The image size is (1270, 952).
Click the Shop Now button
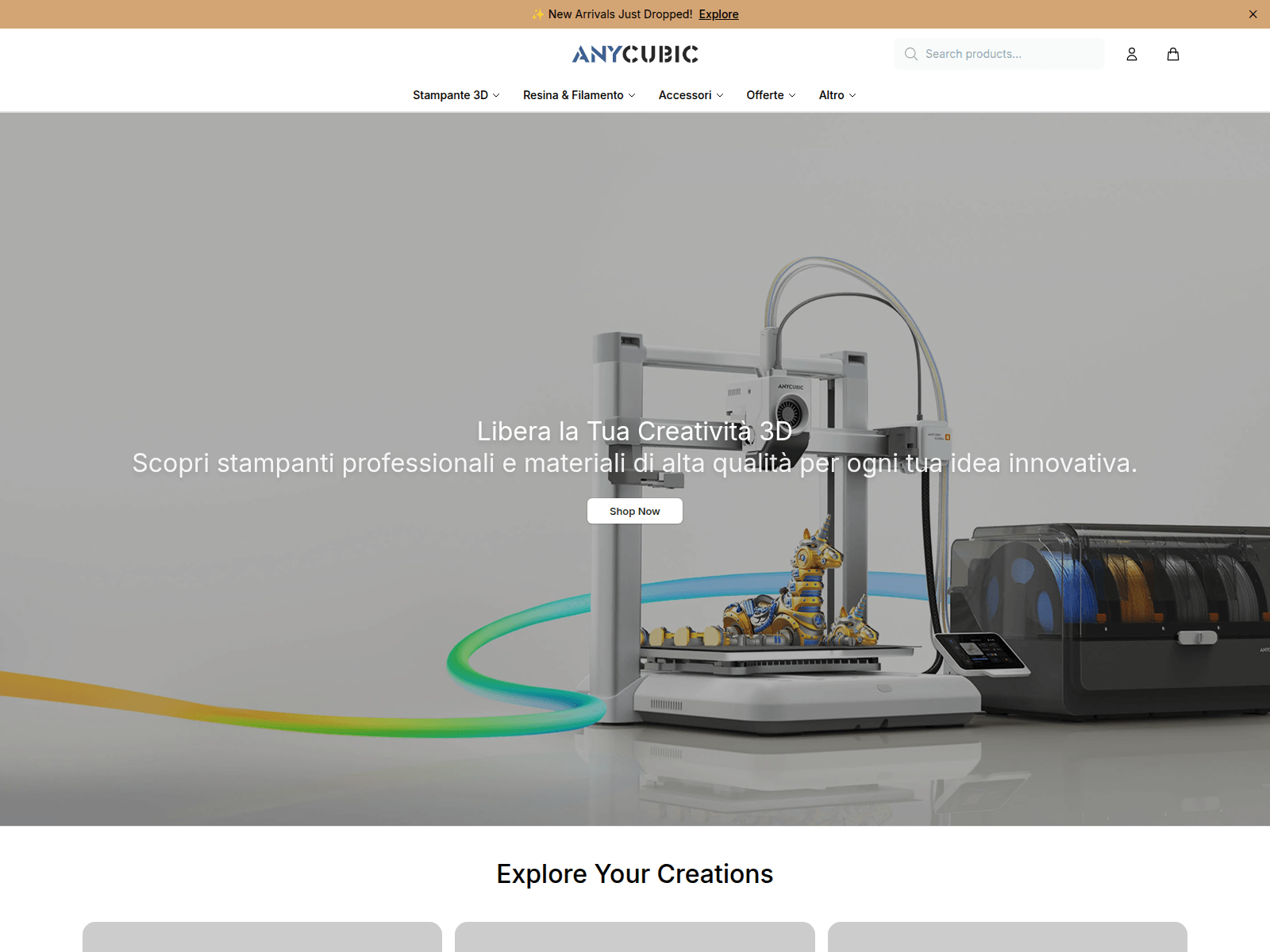click(x=635, y=511)
